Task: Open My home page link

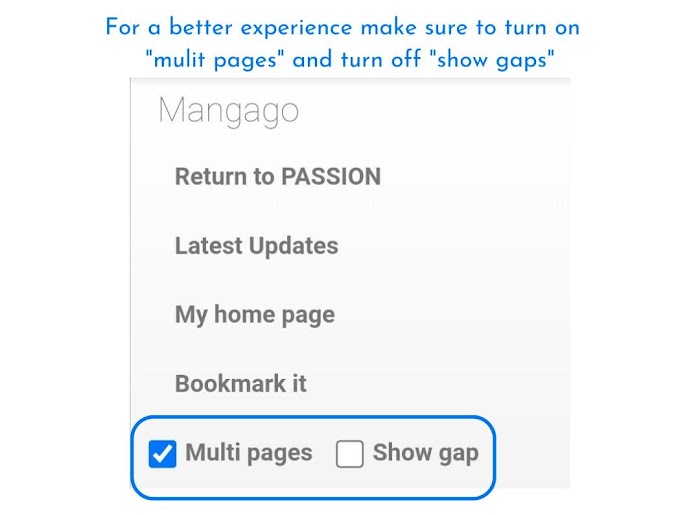Action: point(254,315)
